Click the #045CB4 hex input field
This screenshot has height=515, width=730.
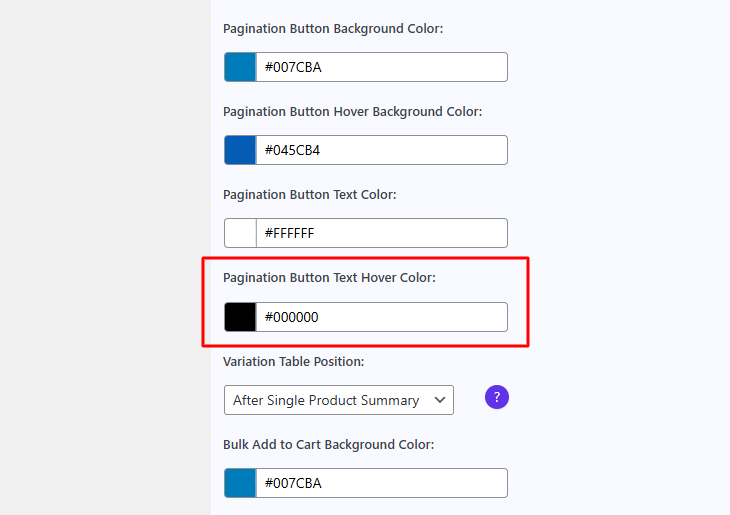381,150
